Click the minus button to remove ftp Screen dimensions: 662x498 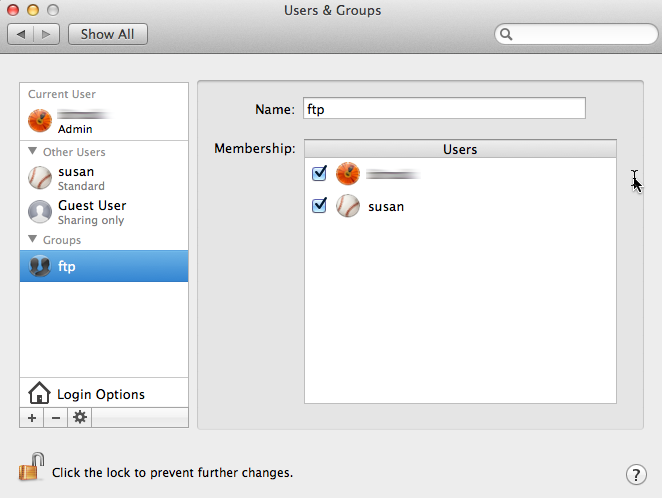click(x=56, y=418)
